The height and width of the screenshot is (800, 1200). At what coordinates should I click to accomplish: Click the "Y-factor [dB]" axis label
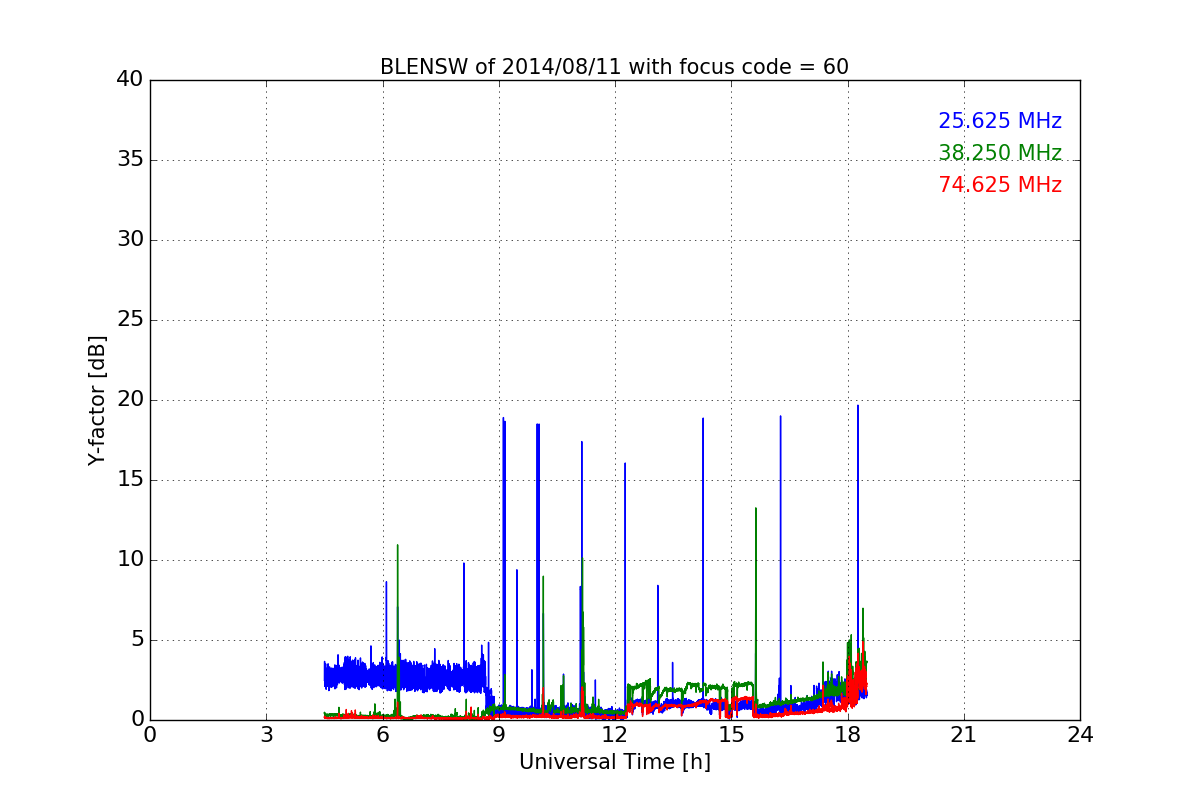(x=97, y=400)
